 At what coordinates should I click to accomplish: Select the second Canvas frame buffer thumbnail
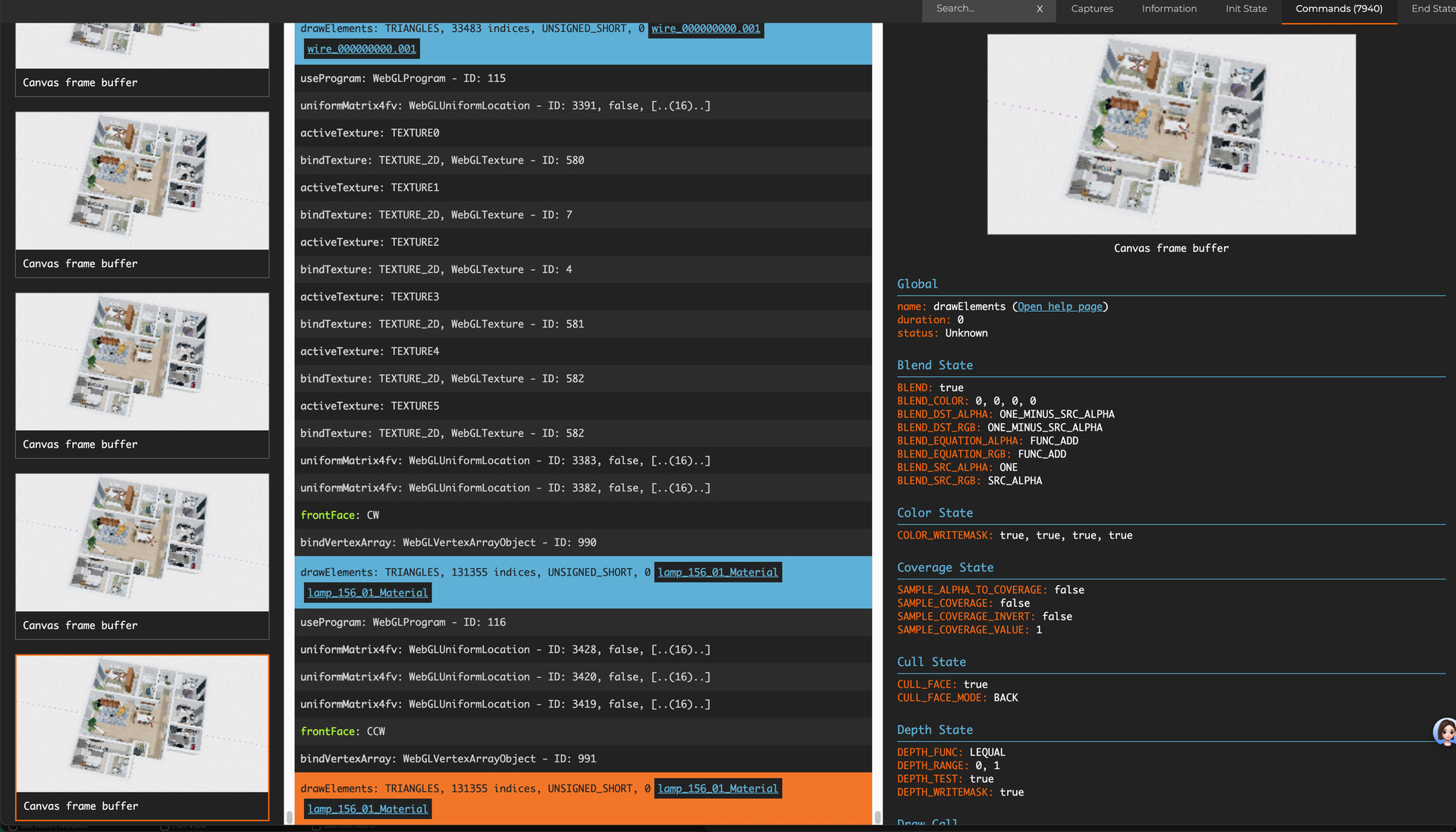click(x=142, y=181)
